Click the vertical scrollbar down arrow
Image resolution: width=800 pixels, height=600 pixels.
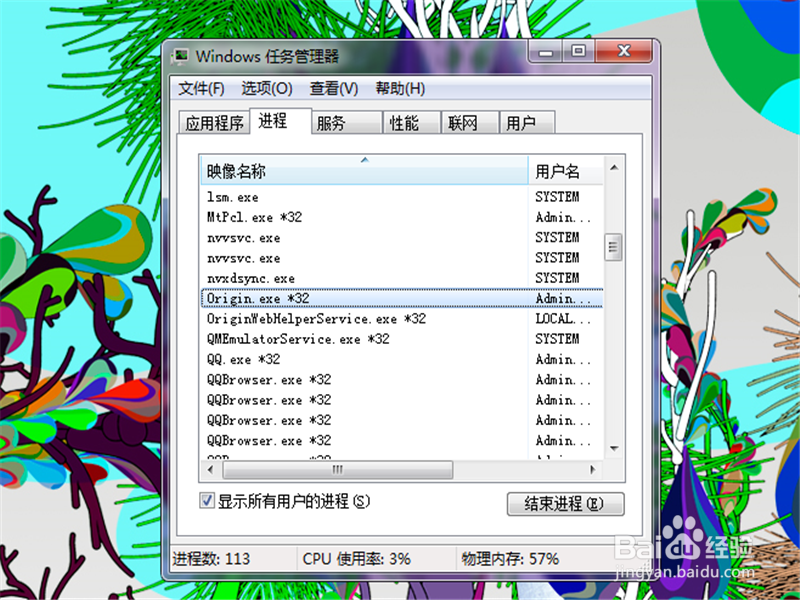tap(614, 449)
